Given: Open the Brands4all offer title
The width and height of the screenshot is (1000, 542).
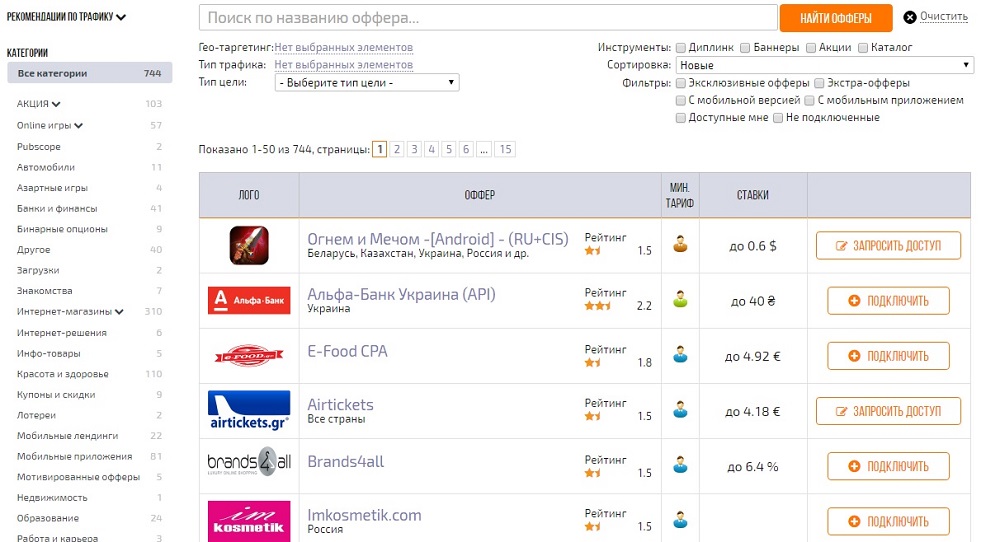Looking at the screenshot, I should [x=346, y=462].
